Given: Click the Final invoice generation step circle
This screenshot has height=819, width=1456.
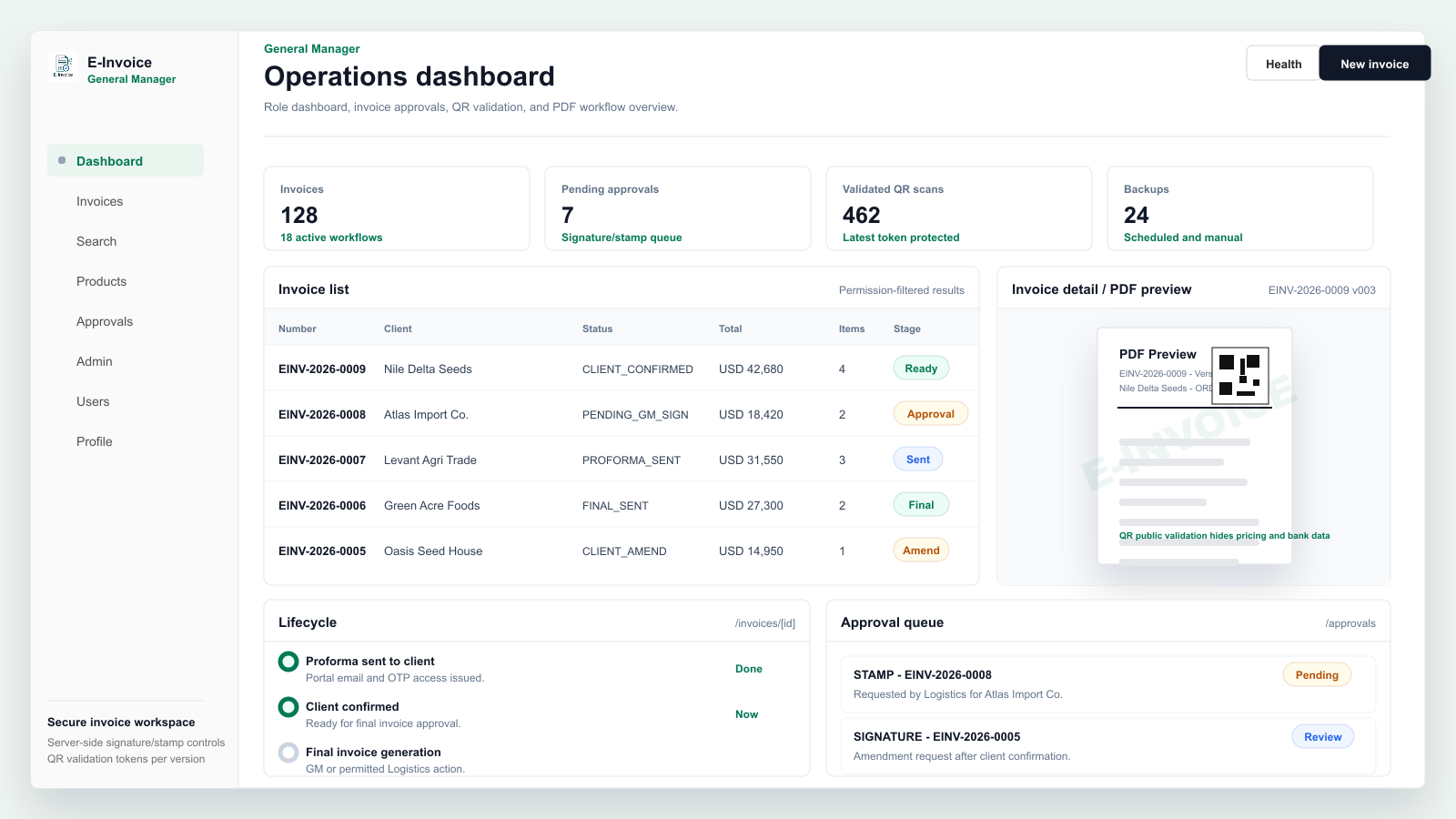Looking at the screenshot, I should pyautogui.click(x=288, y=753).
